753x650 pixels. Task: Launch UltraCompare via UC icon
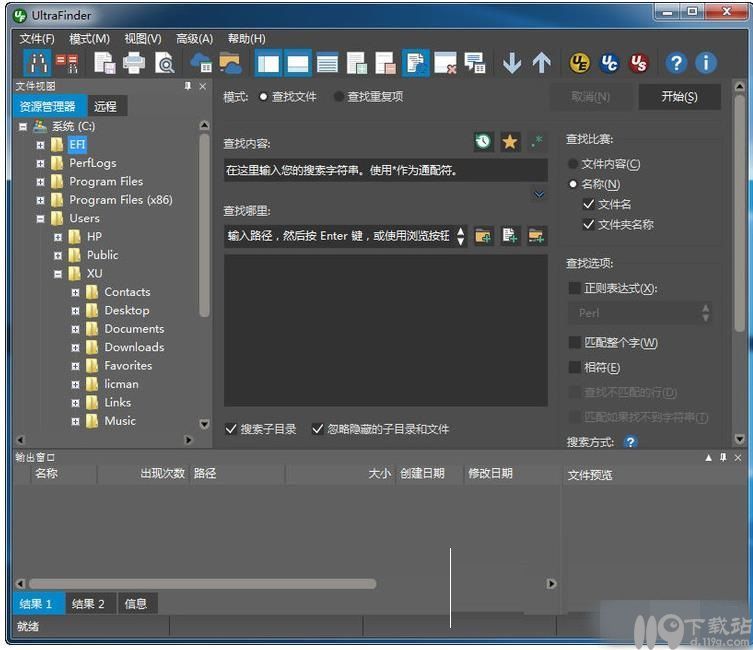[x=609, y=63]
